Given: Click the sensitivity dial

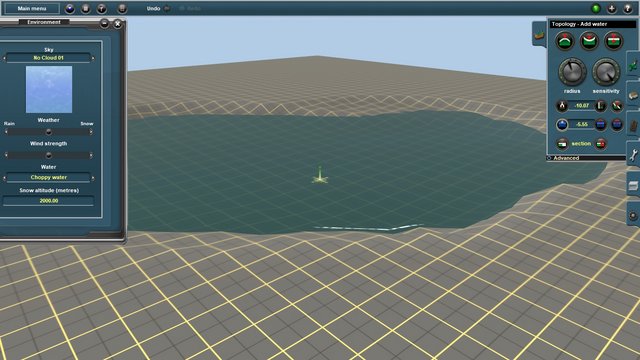Looking at the screenshot, I should pyautogui.click(x=606, y=72).
